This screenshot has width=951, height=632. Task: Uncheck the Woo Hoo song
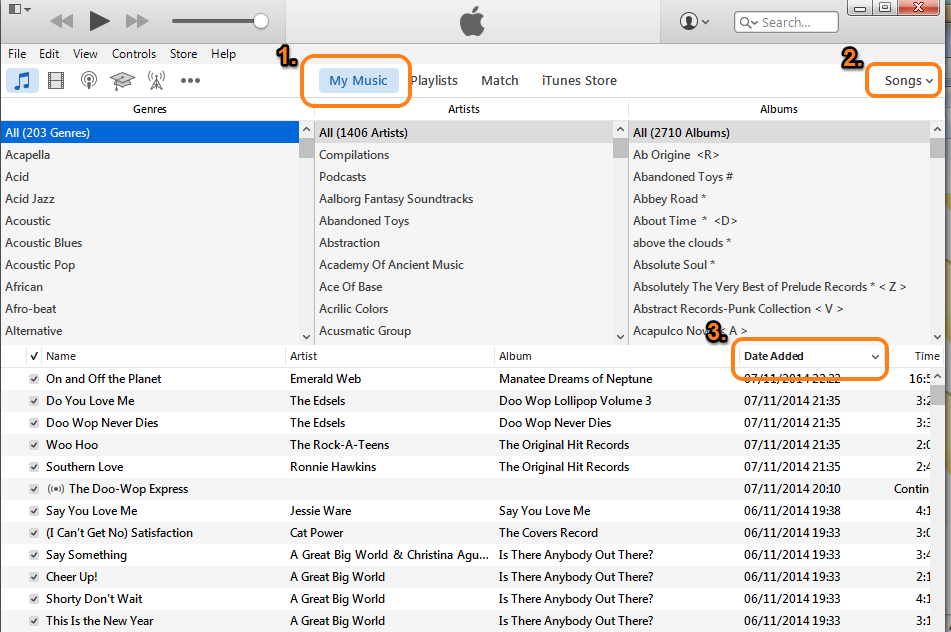point(34,445)
